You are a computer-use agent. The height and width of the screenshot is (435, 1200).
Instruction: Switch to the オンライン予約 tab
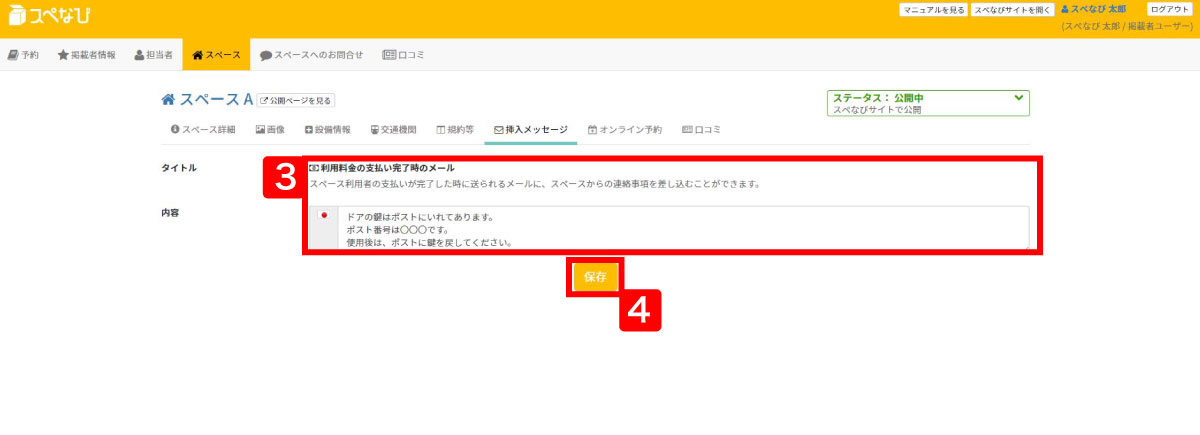[625, 130]
